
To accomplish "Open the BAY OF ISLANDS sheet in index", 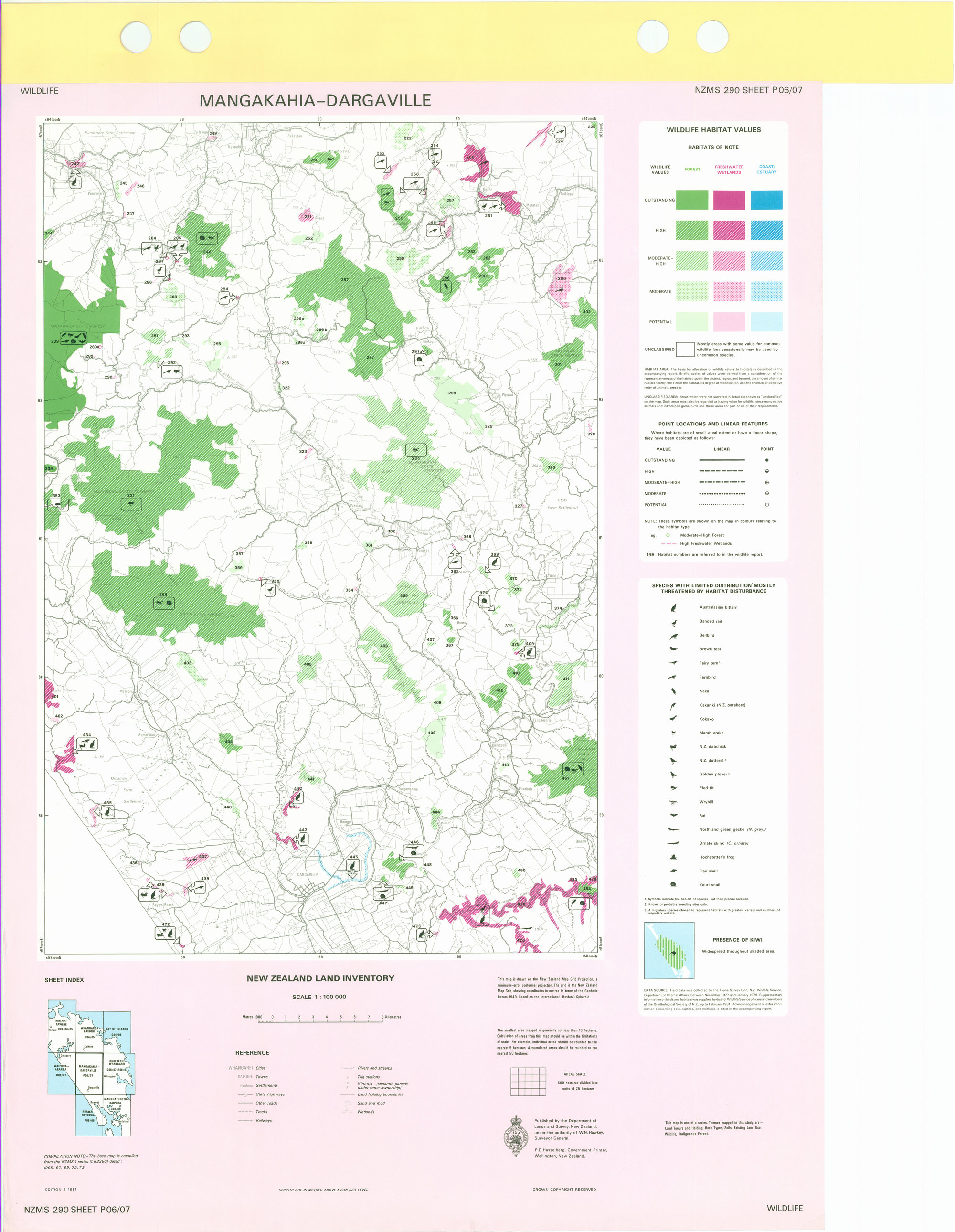I will click(117, 1033).
